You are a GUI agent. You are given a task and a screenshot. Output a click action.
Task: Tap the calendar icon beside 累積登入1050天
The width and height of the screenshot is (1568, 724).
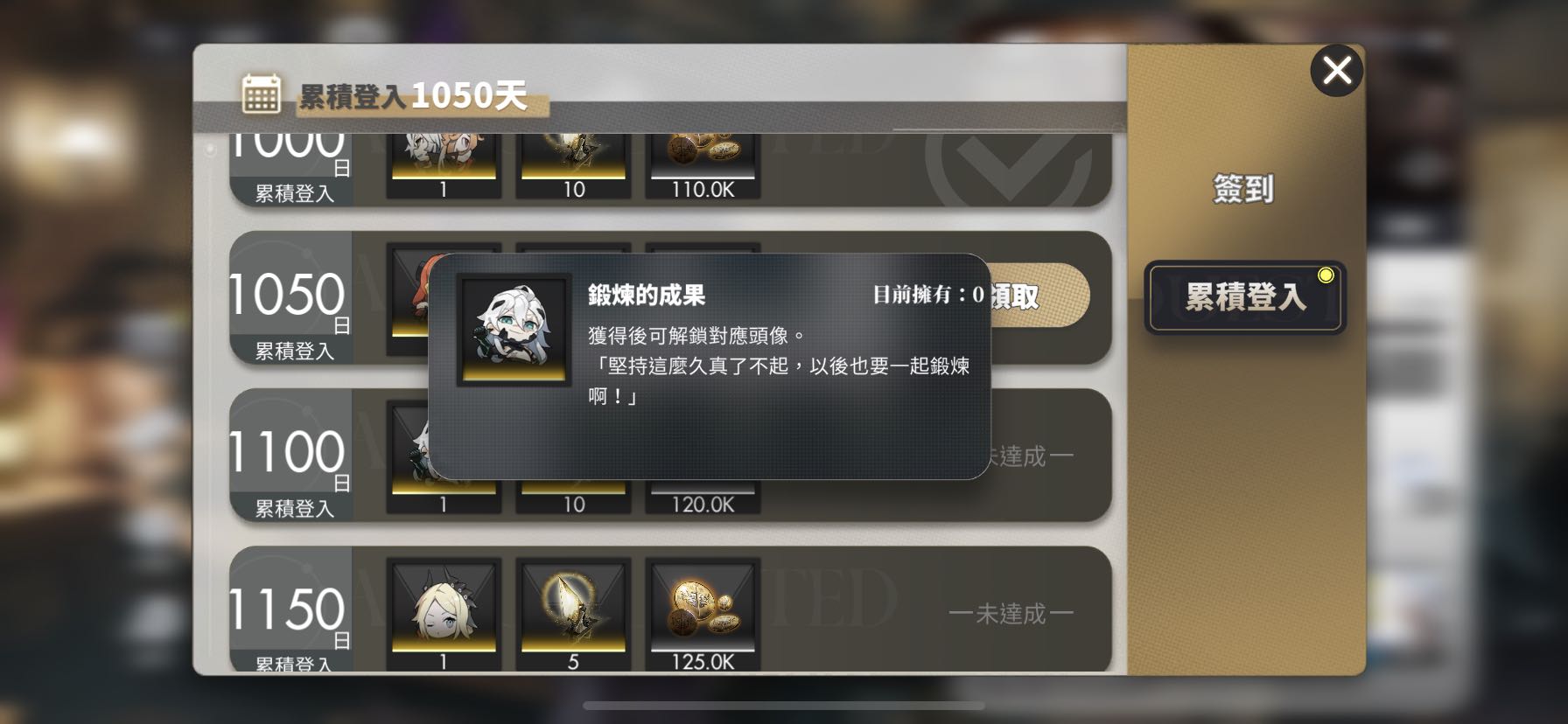pos(261,94)
